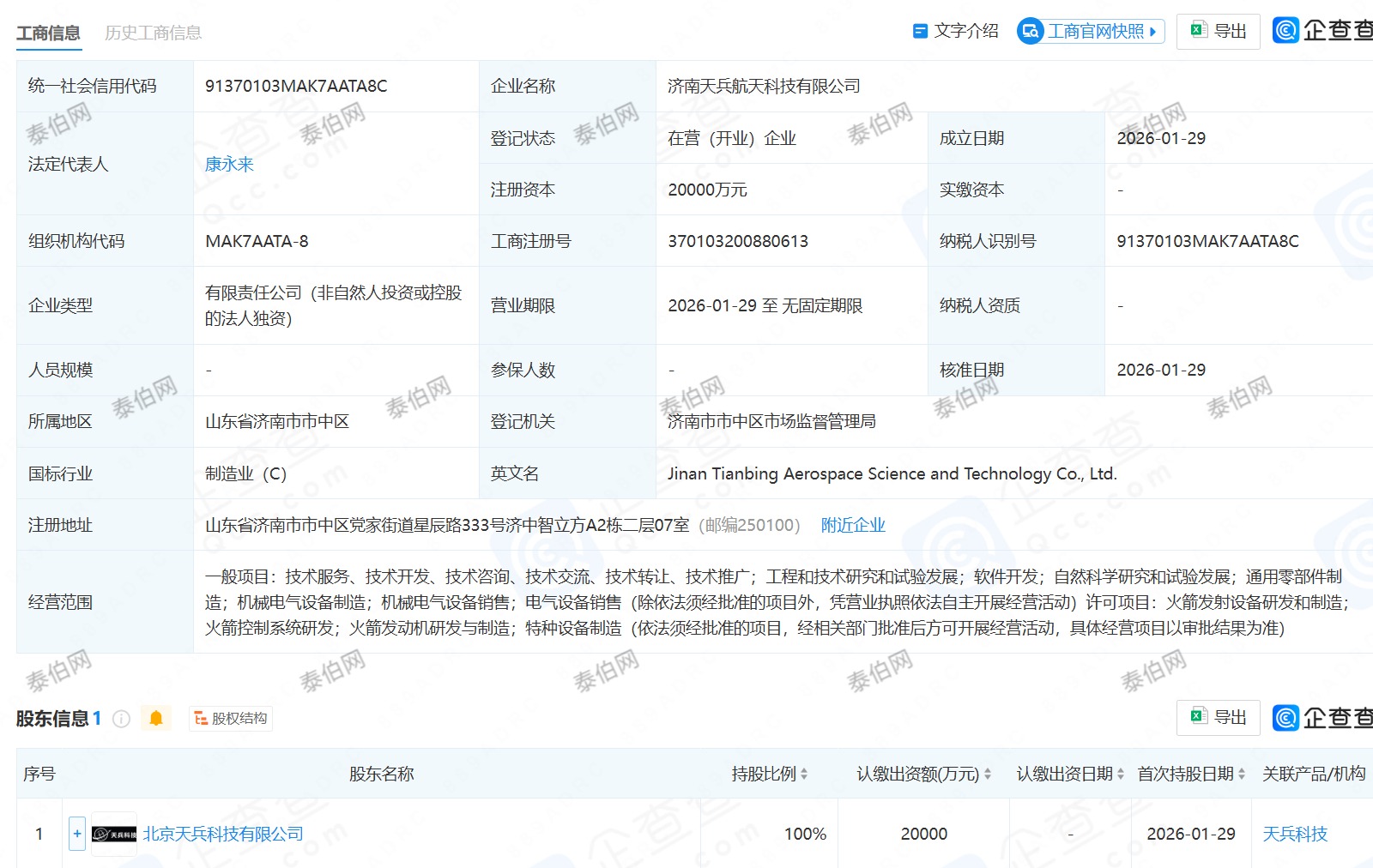Click the orange bell alert icon

pyautogui.click(x=156, y=718)
